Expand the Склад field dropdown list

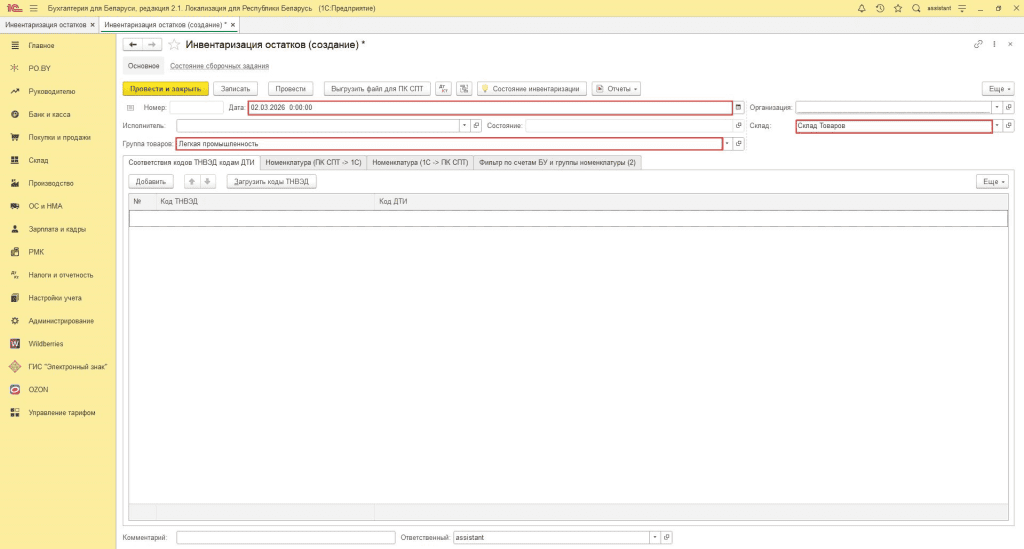click(x=997, y=127)
